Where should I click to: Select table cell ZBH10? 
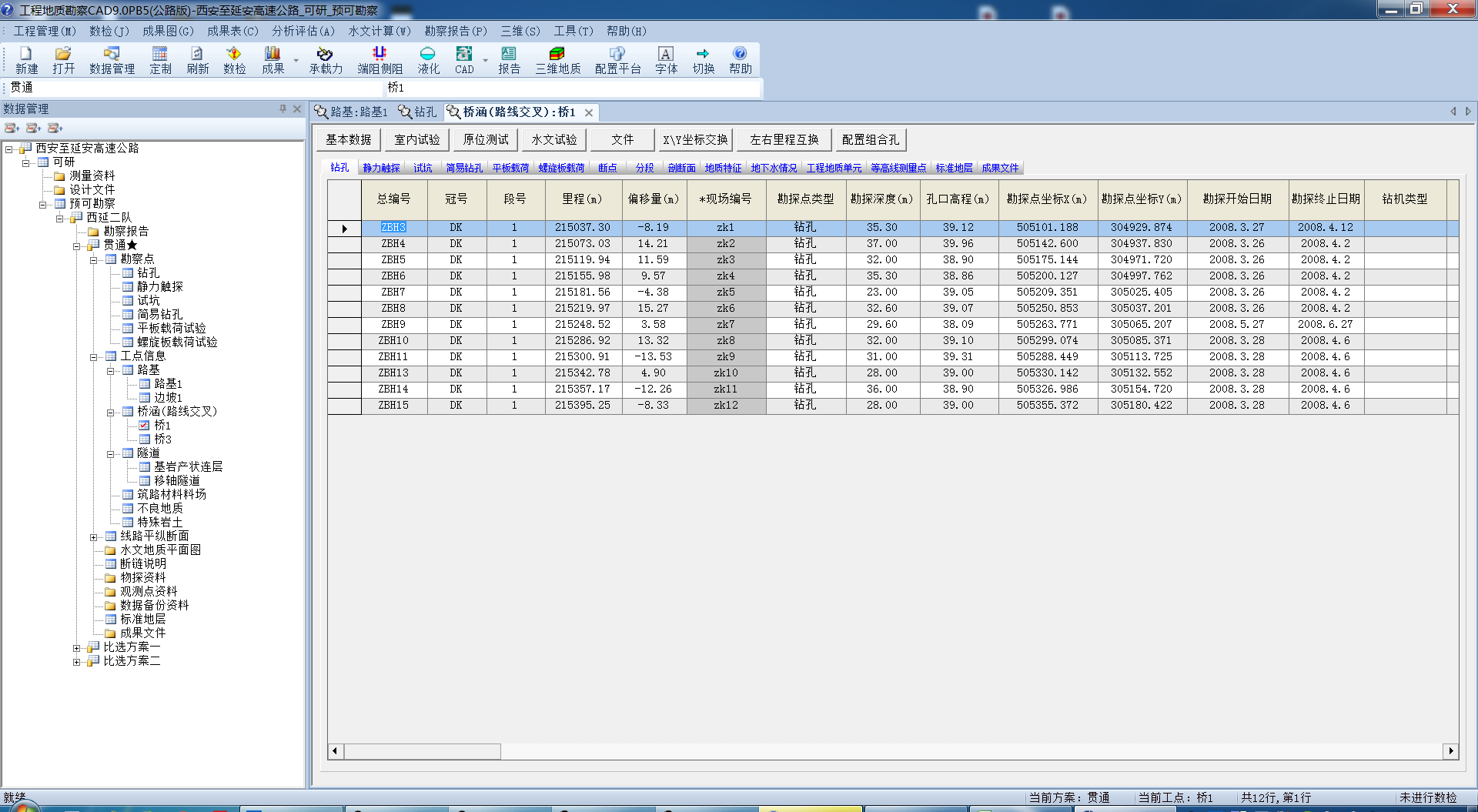pos(393,340)
